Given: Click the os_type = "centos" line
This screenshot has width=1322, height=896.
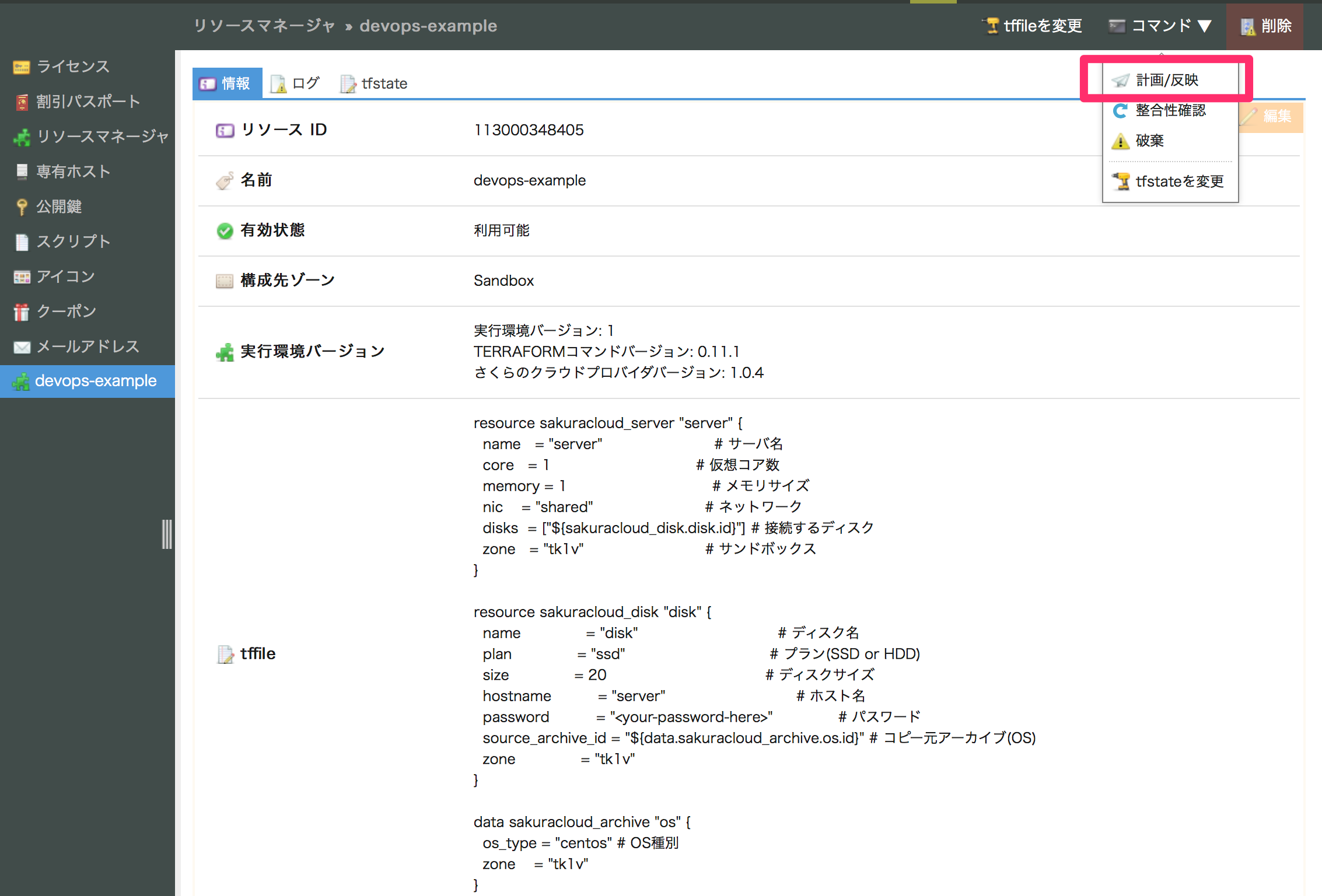Looking at the screenshot, I should pos(580,843).
